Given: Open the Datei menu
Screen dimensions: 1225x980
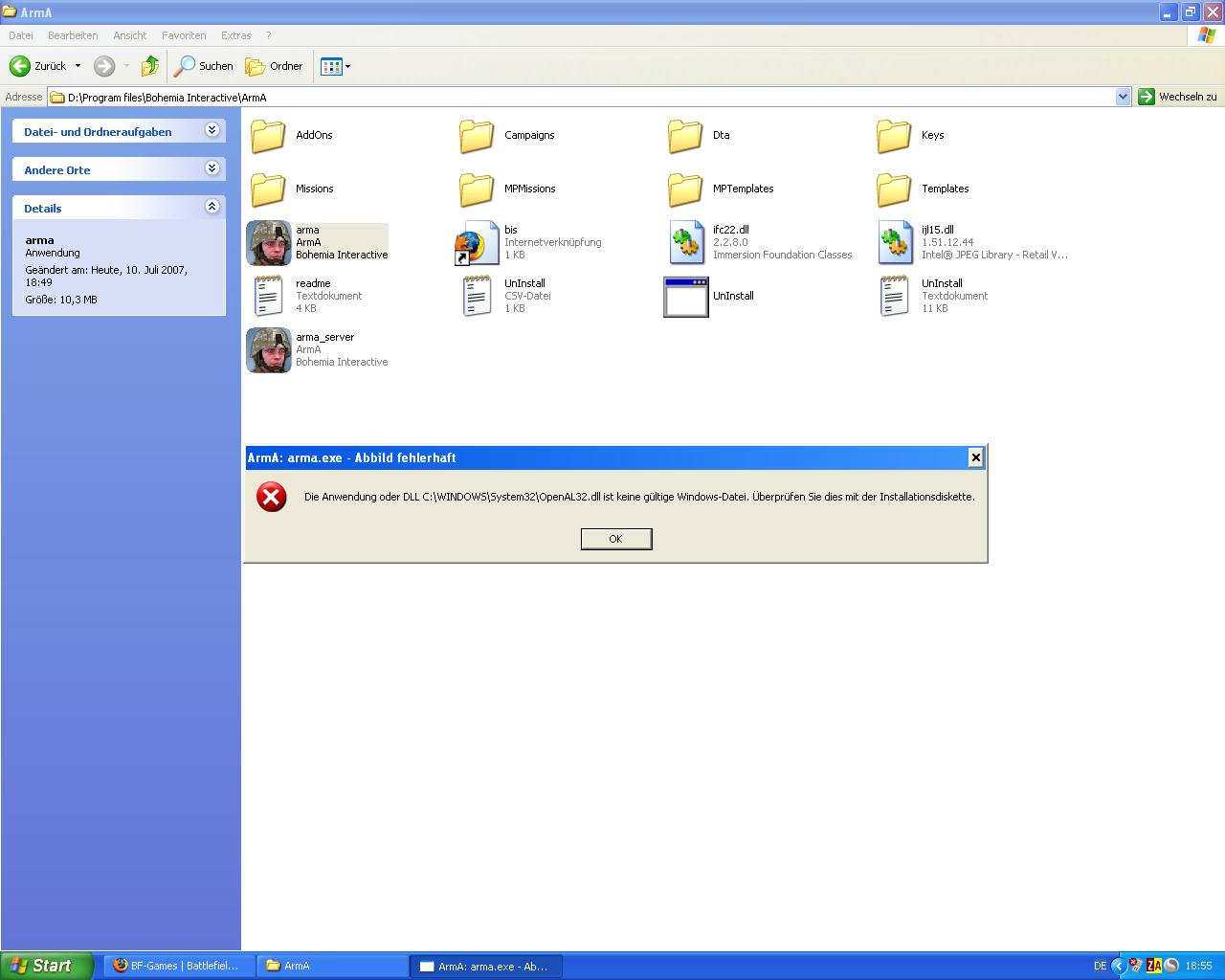Looking at the screenshot, I should pyautogui.click(x=21, y=35).
